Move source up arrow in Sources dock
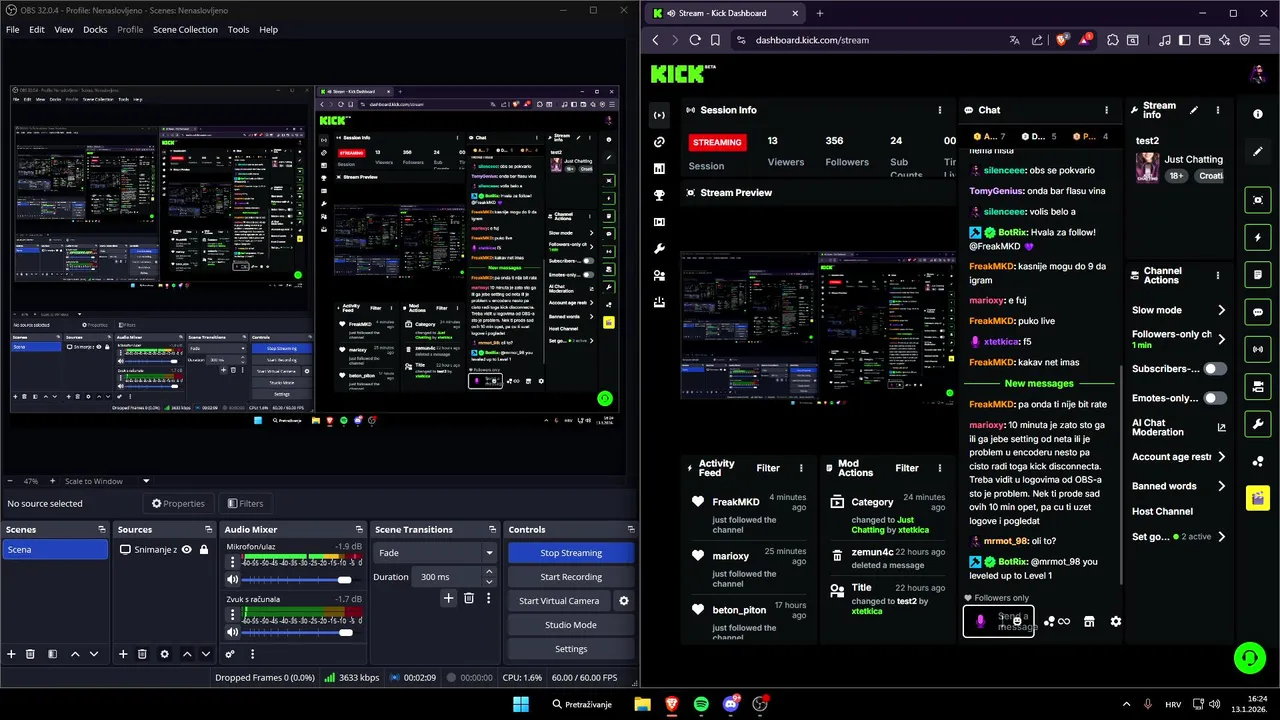1280x720 pixels. [187, 654]
